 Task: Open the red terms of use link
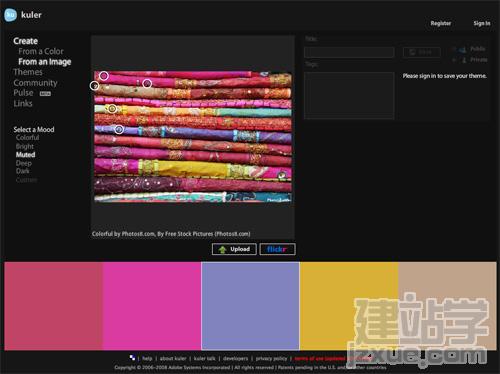332,359
